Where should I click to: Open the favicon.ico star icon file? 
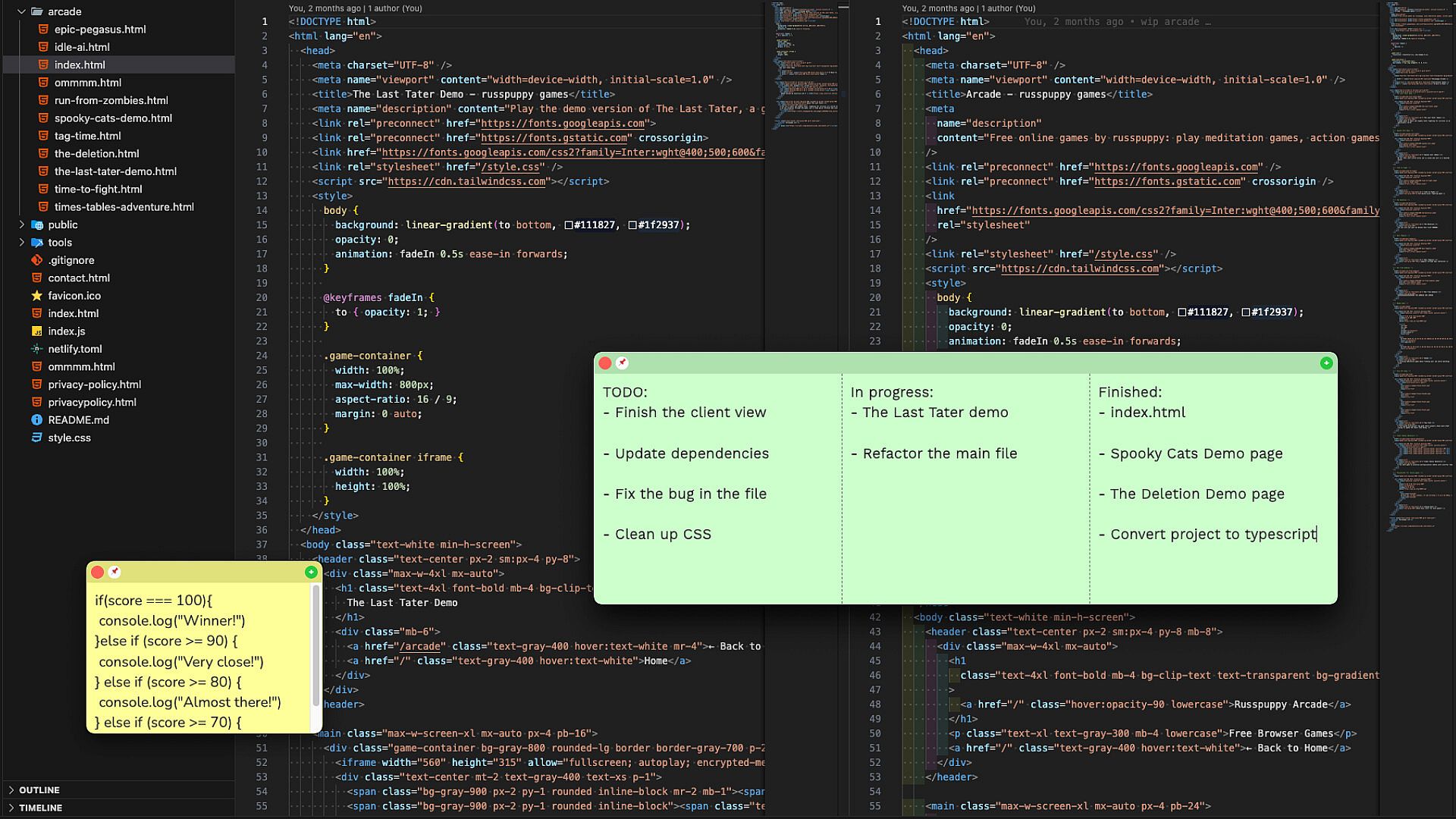[36, 296]
